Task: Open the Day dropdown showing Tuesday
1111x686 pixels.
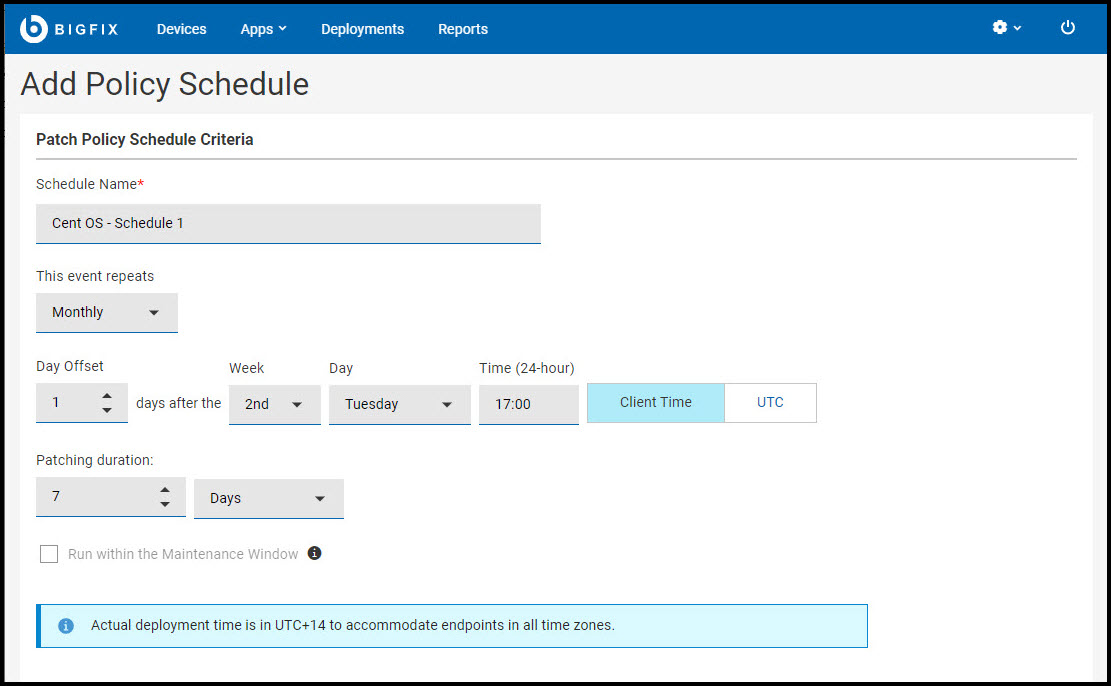Action: click(399, 404)
